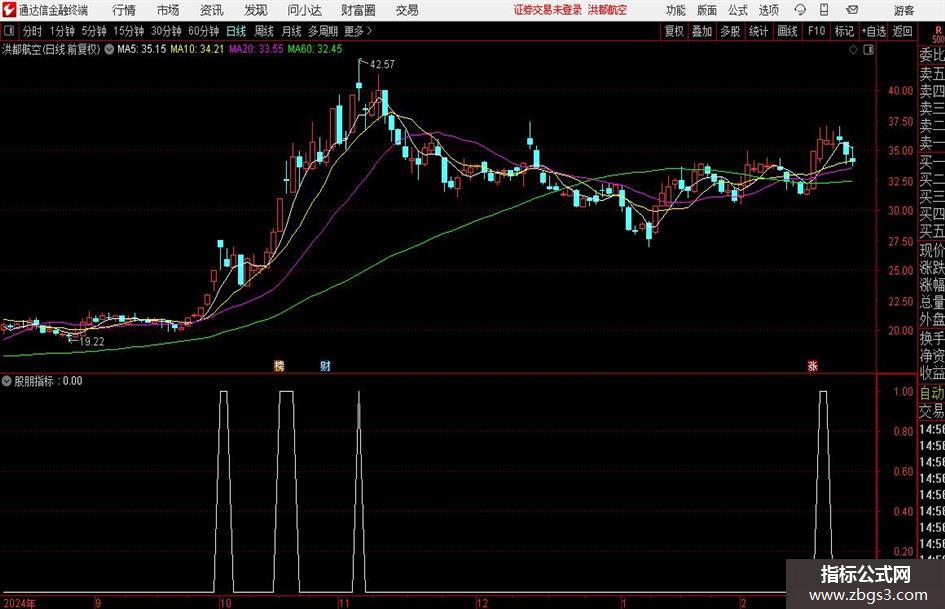Switch to the 周线 weekly tab

[264, 31]
